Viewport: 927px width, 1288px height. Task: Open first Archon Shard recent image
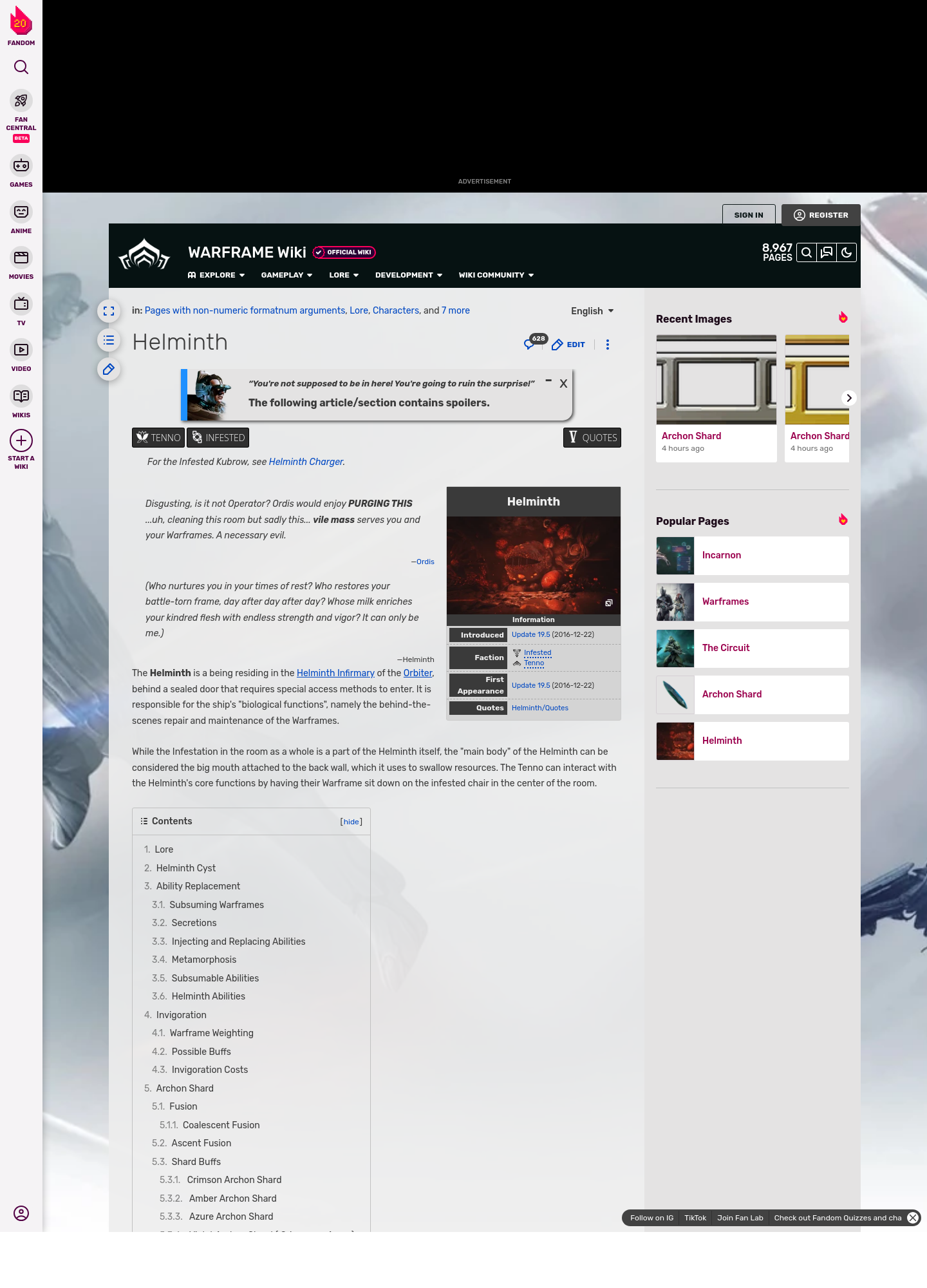pos(716,398)
